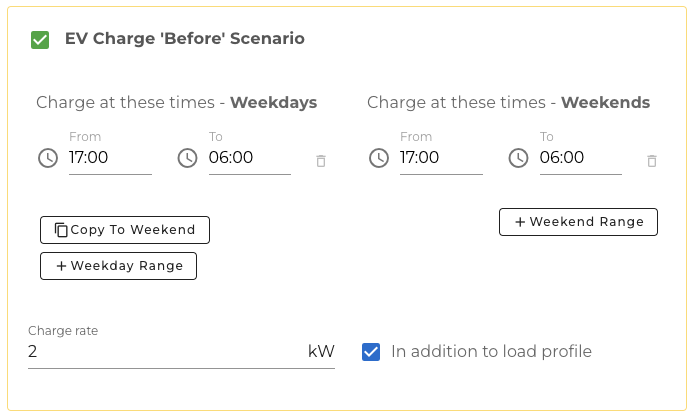692x415 pixels.
Task: Click the EV Charge 'Before' Scenario title
Action: [x=184, y=39]
